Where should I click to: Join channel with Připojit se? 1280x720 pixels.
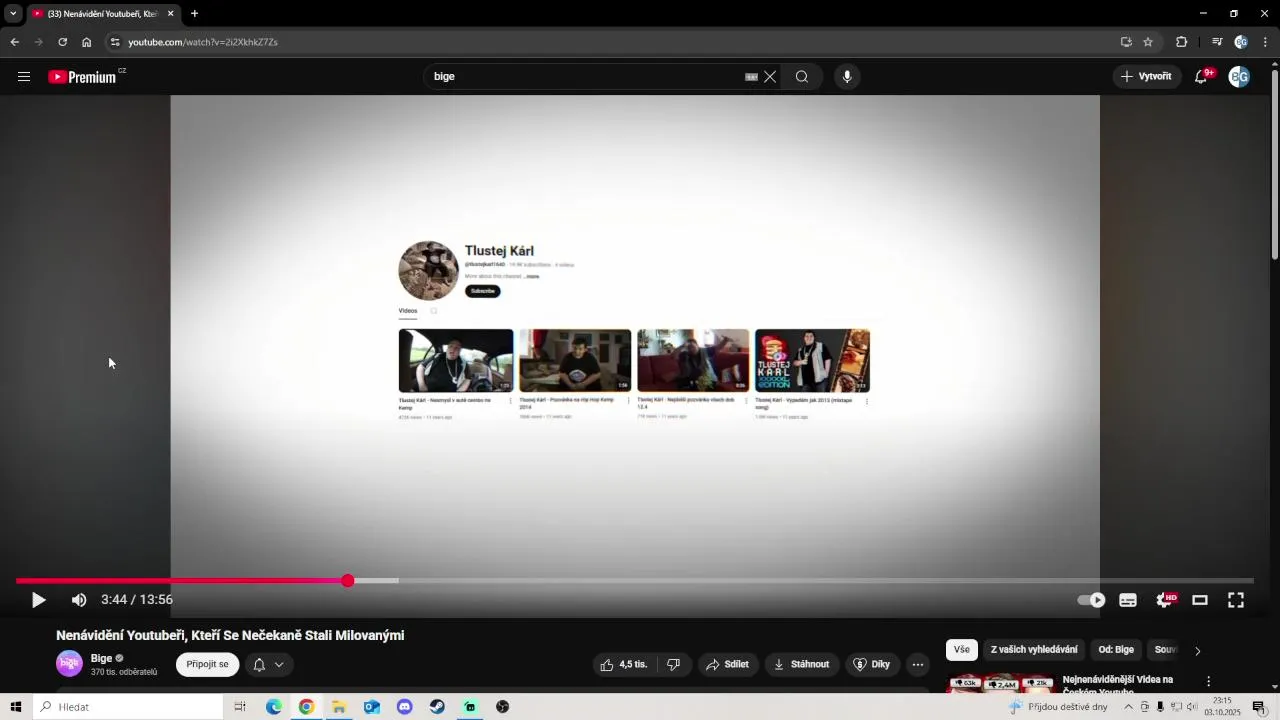pos(207,664)
